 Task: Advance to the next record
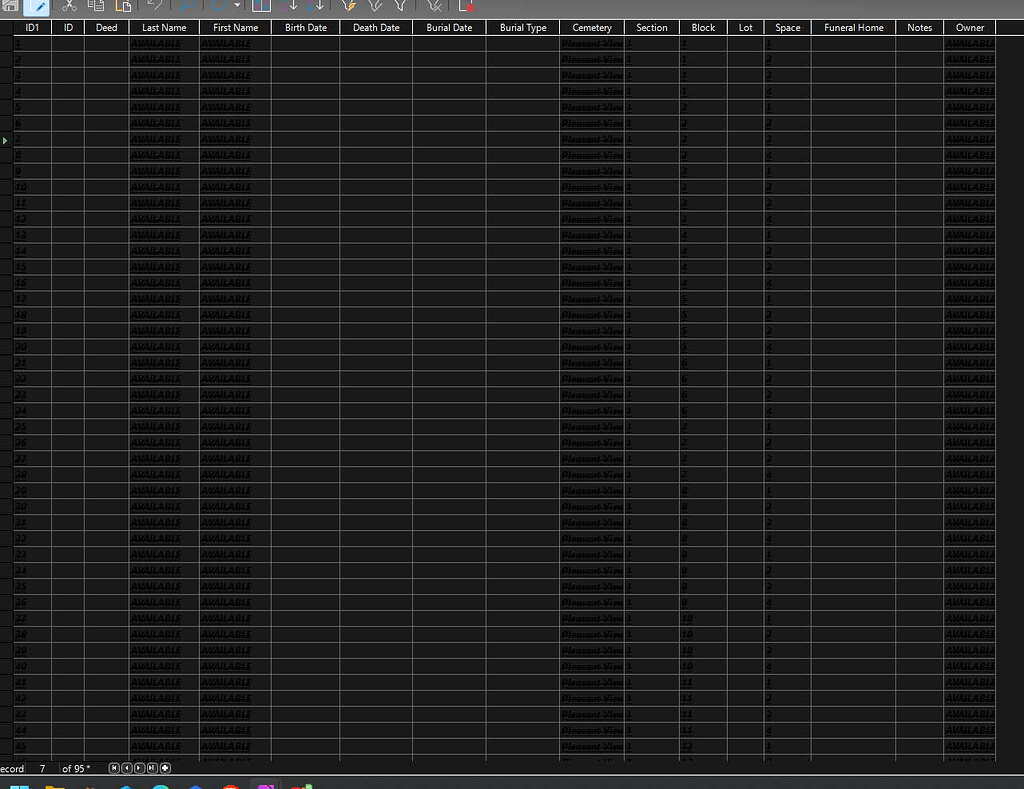click(140, 768)
